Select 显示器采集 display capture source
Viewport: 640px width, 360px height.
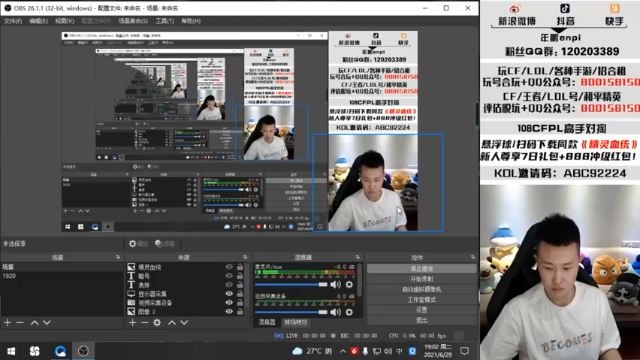pos(186,293)
